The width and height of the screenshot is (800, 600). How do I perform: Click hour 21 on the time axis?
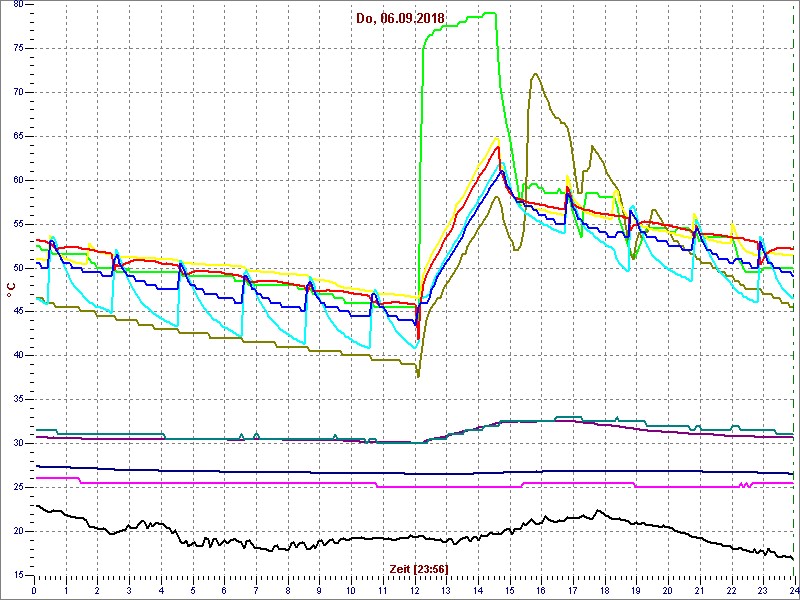[x=698, y=590]
